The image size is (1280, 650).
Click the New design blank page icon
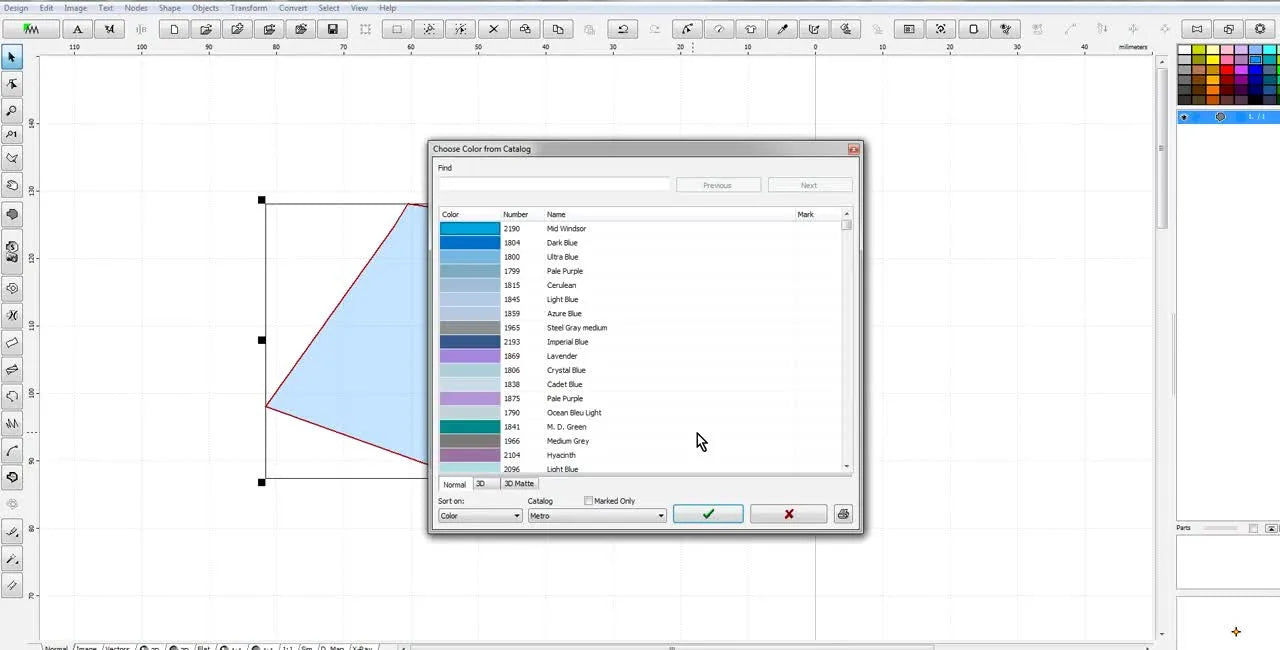pos(172,29)
